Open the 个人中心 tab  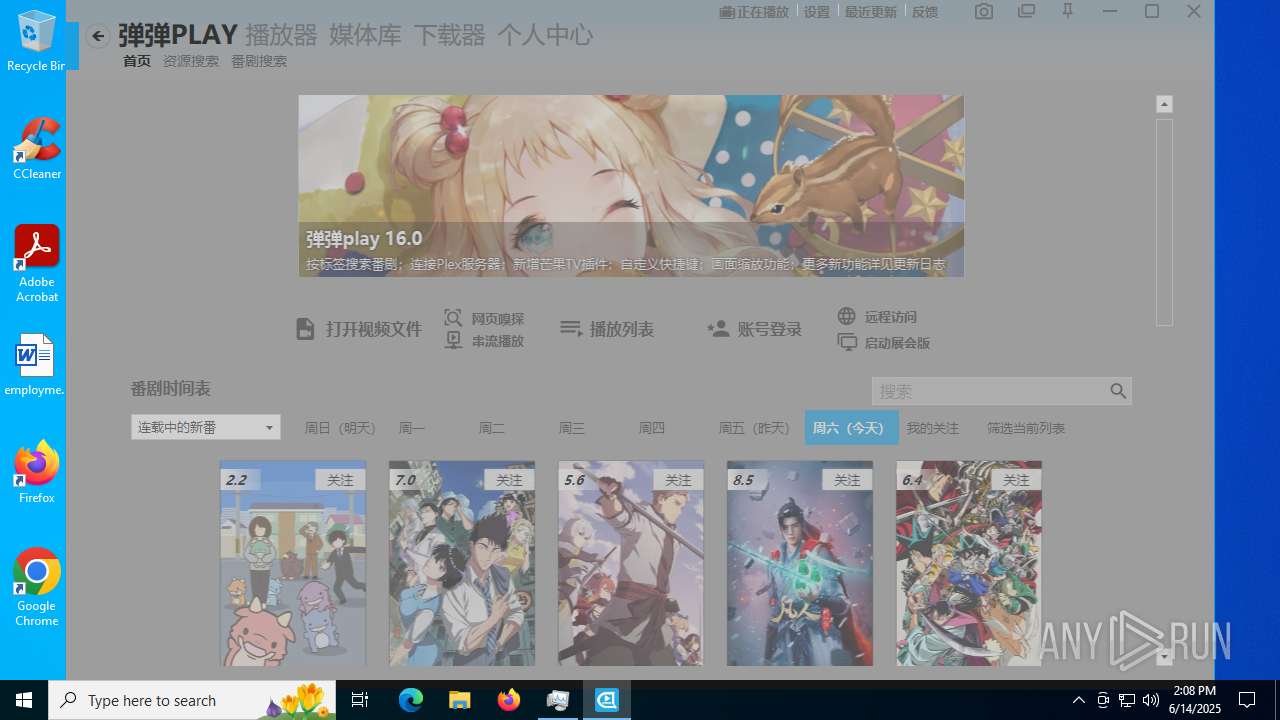pos(545,35)
